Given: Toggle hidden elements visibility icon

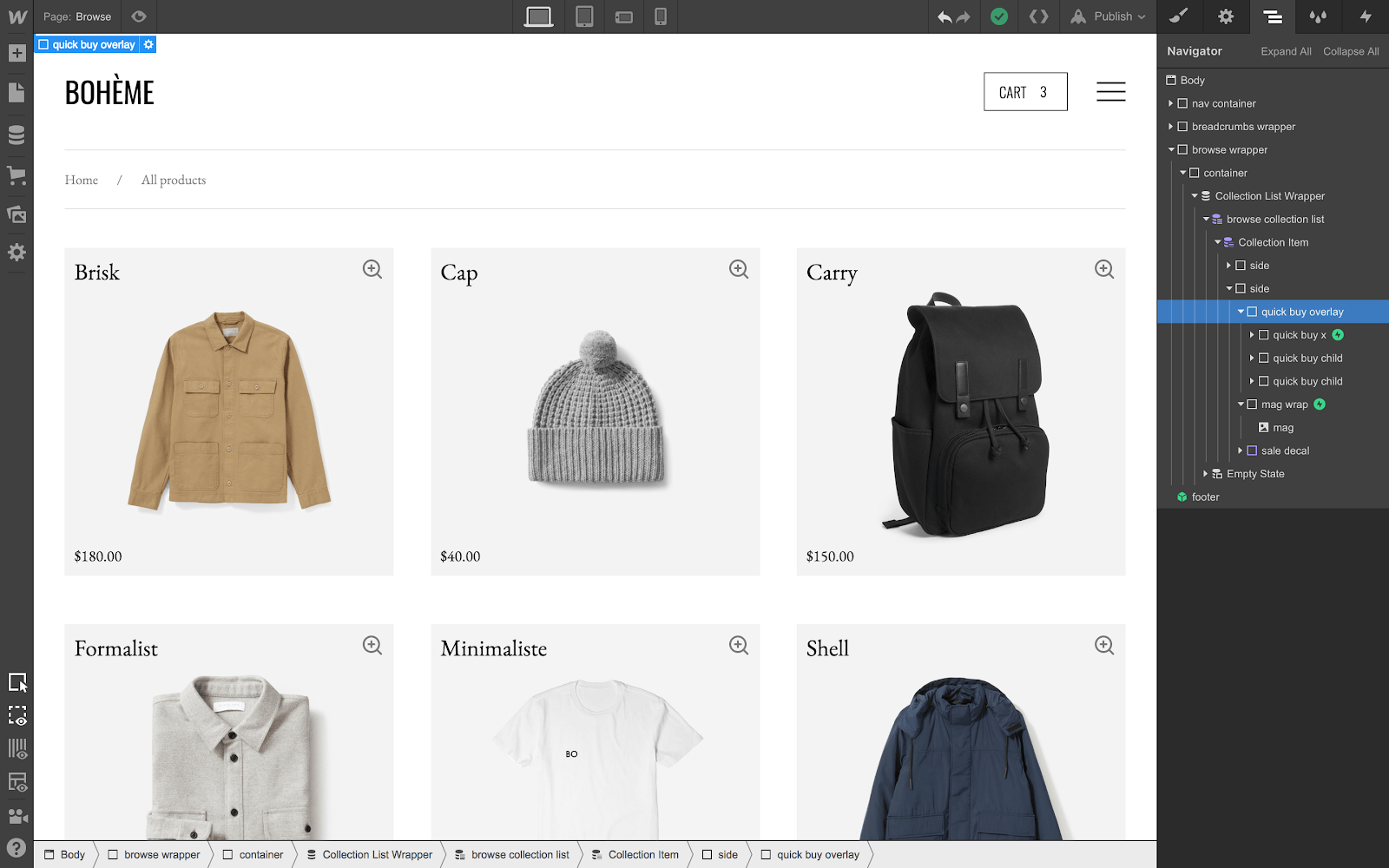Looking at the screenshot, I should click(x=17, y=716).
